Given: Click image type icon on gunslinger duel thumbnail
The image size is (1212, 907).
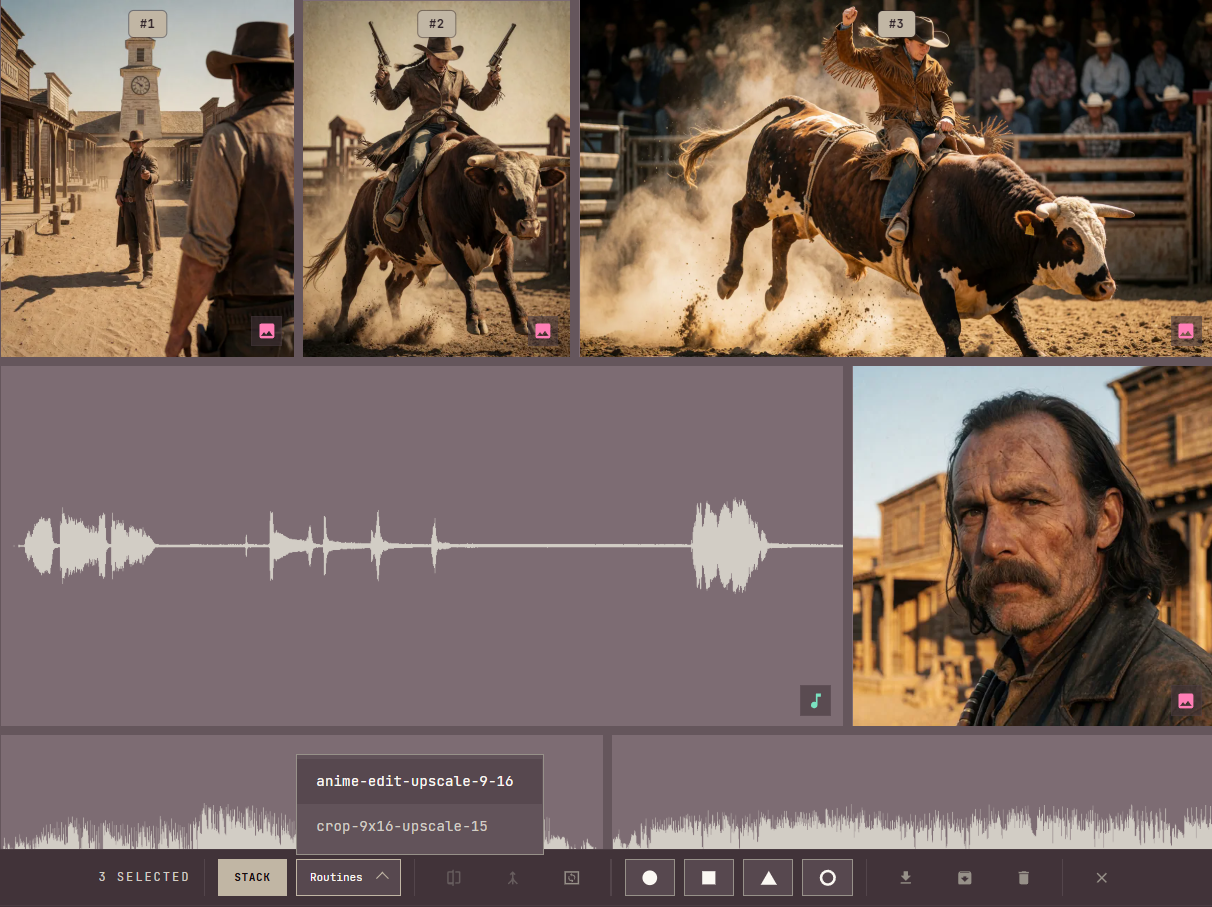Looking at the screenshot, I should point(266,331).
